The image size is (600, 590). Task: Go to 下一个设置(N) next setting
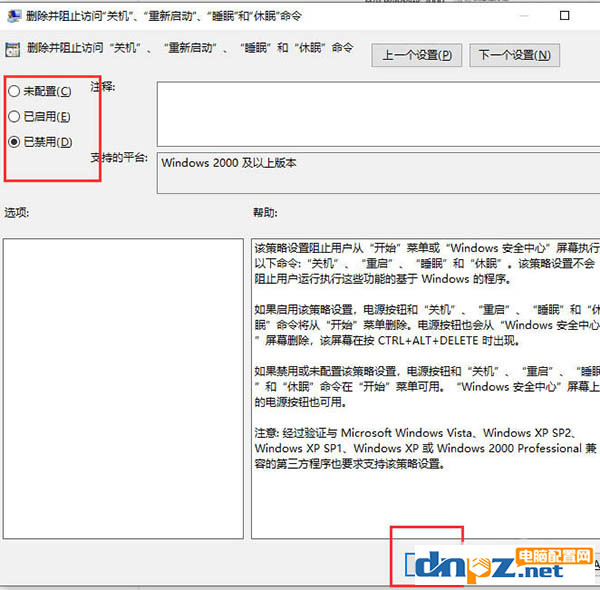(x=515, y=55)
